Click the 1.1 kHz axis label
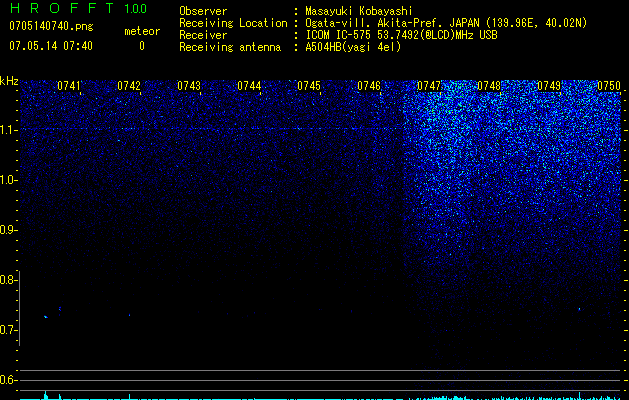Screen dimensions: 629x400 coord(8,130)
